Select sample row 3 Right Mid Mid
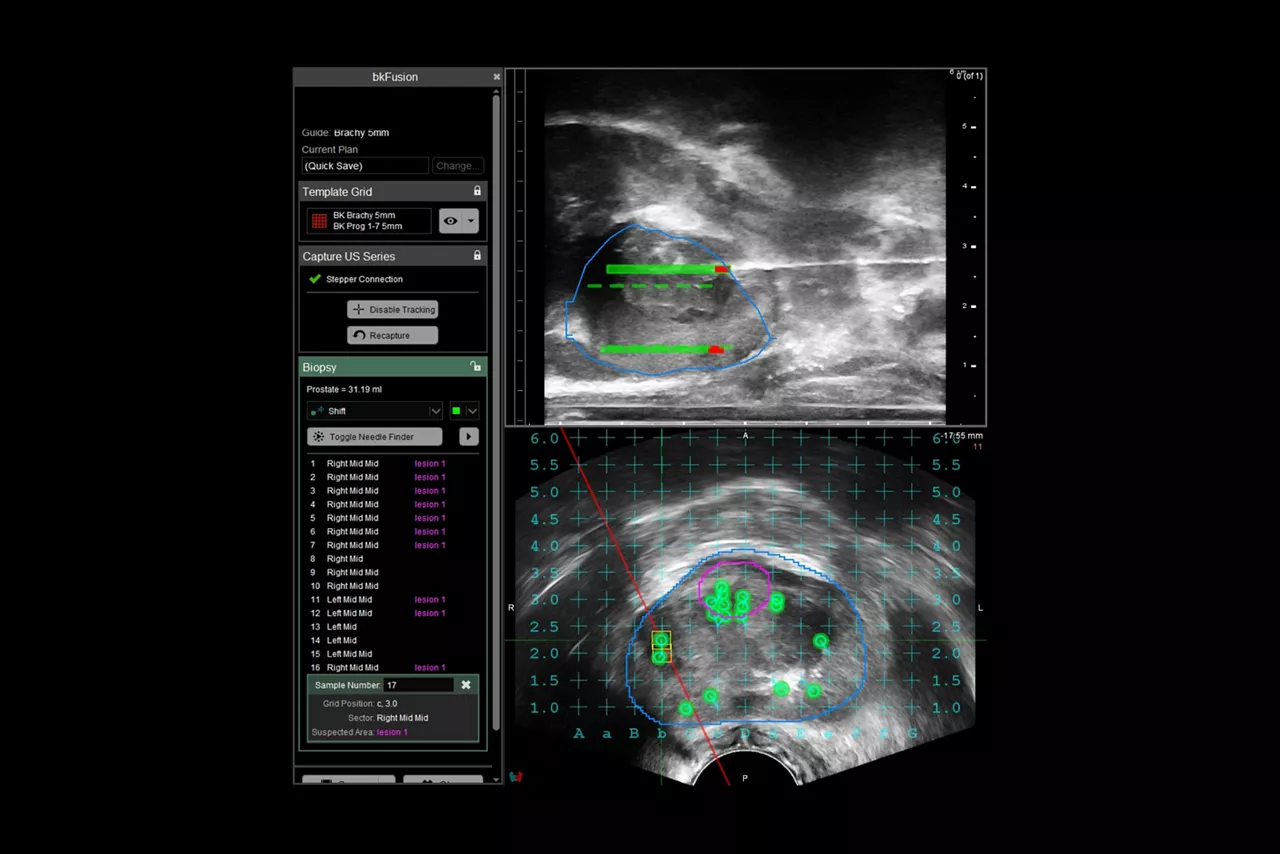The width and height of the screenshot is (1280, 854). coord(392,491)
